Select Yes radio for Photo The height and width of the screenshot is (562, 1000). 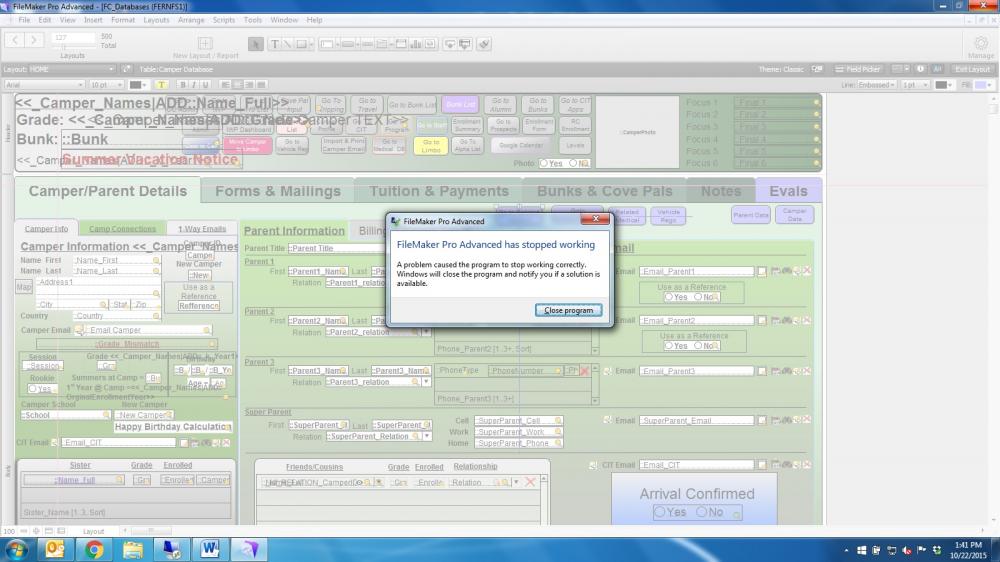(x=545, y=163)
